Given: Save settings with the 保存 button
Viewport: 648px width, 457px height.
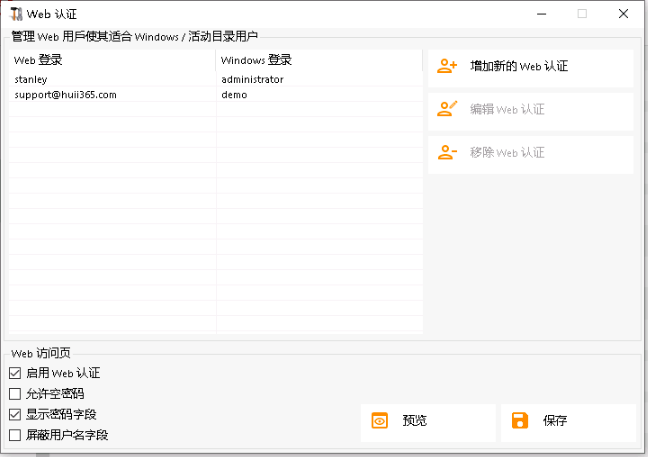Looking at the screenshot, I should coord(555,421).
